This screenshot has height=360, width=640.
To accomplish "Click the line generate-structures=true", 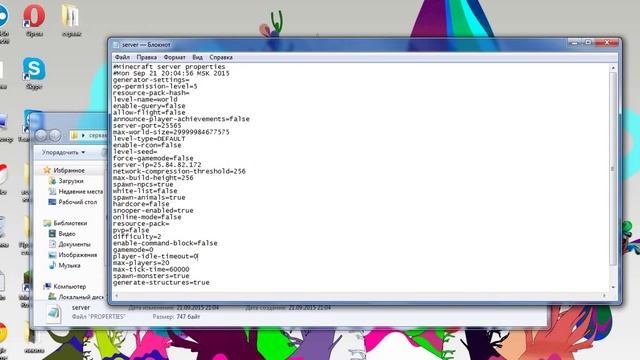I will click(x=161, y=282).
